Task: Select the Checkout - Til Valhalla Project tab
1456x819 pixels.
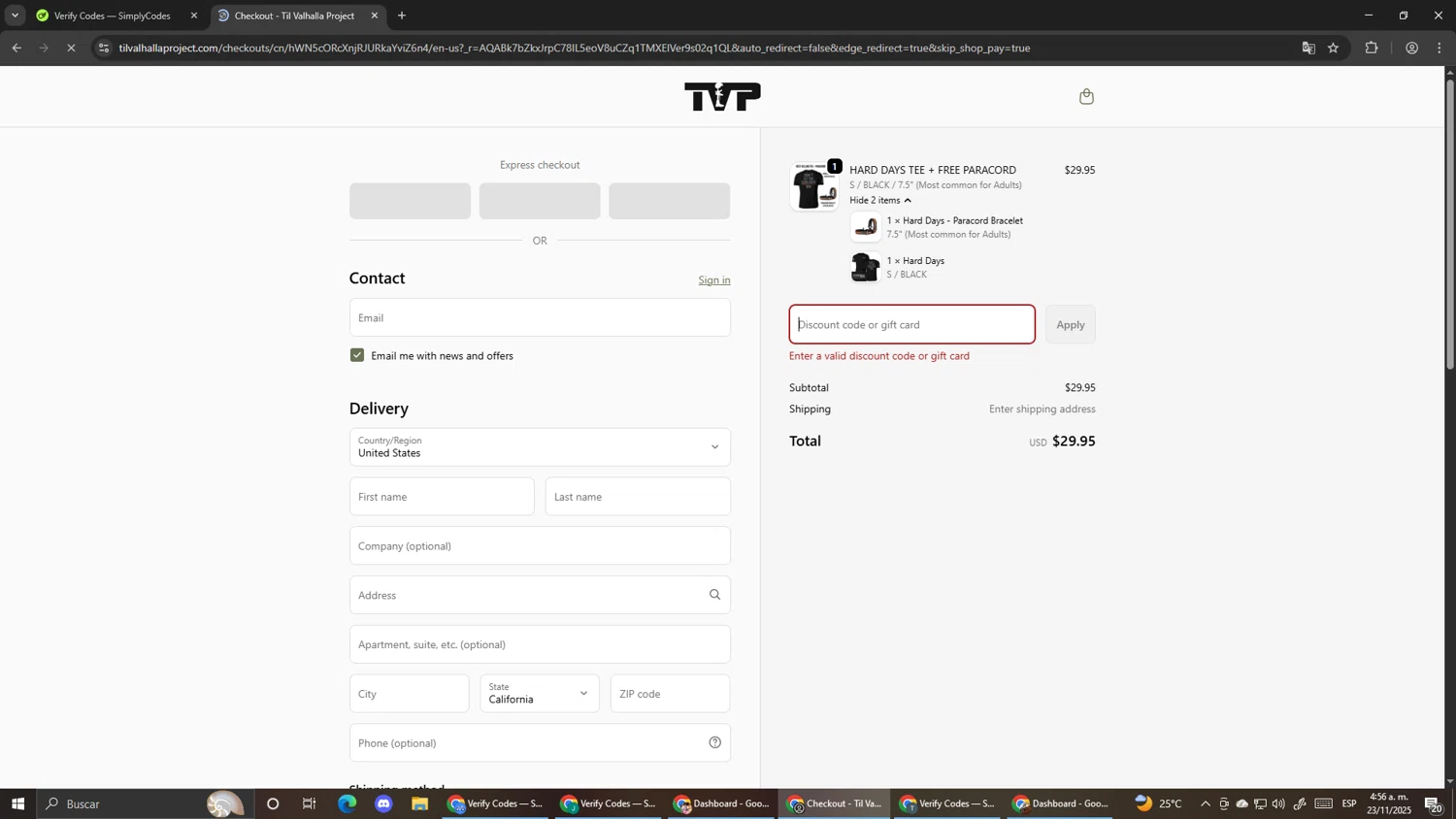Action: 294,16
